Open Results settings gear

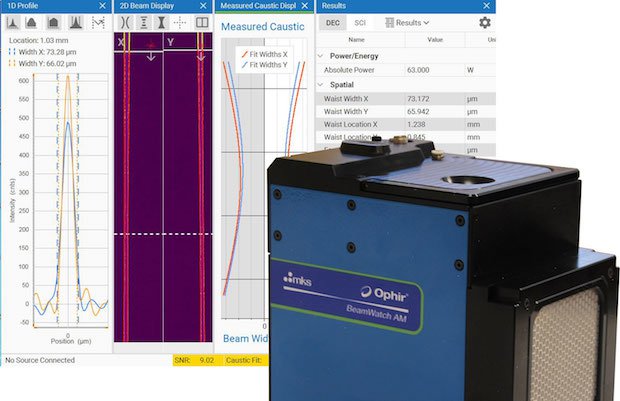pos(485,22)
